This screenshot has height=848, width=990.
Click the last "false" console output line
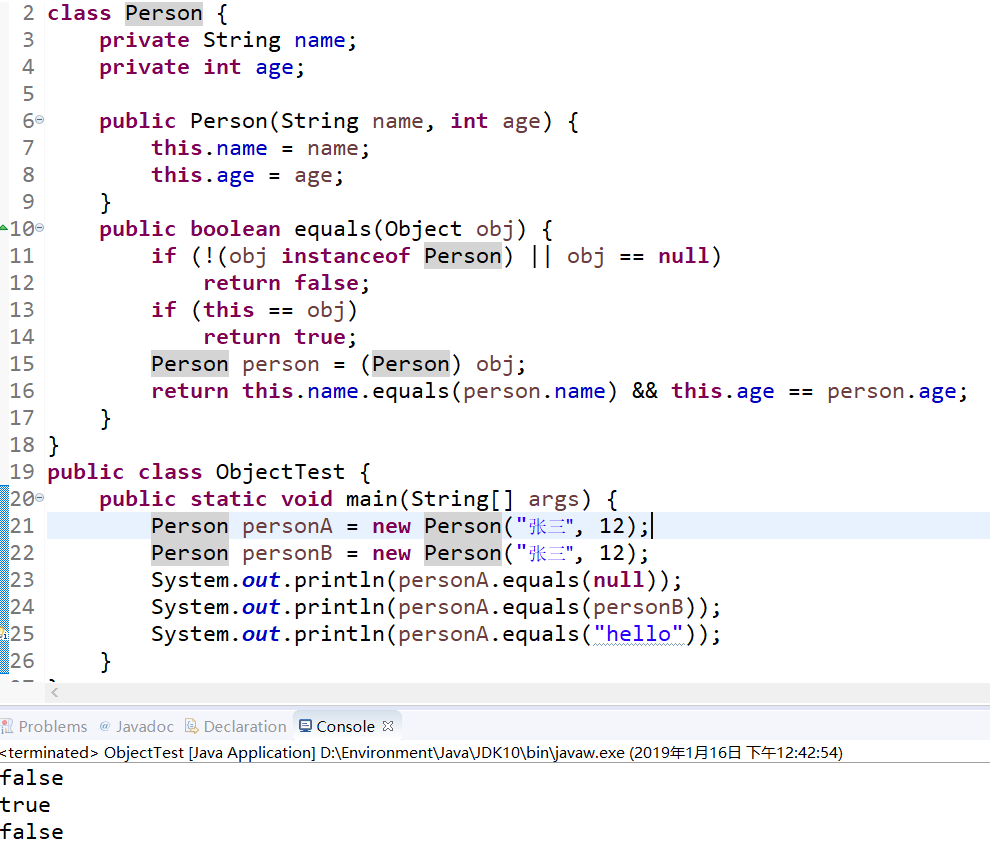pyautogui.click(x=32, y=832)
